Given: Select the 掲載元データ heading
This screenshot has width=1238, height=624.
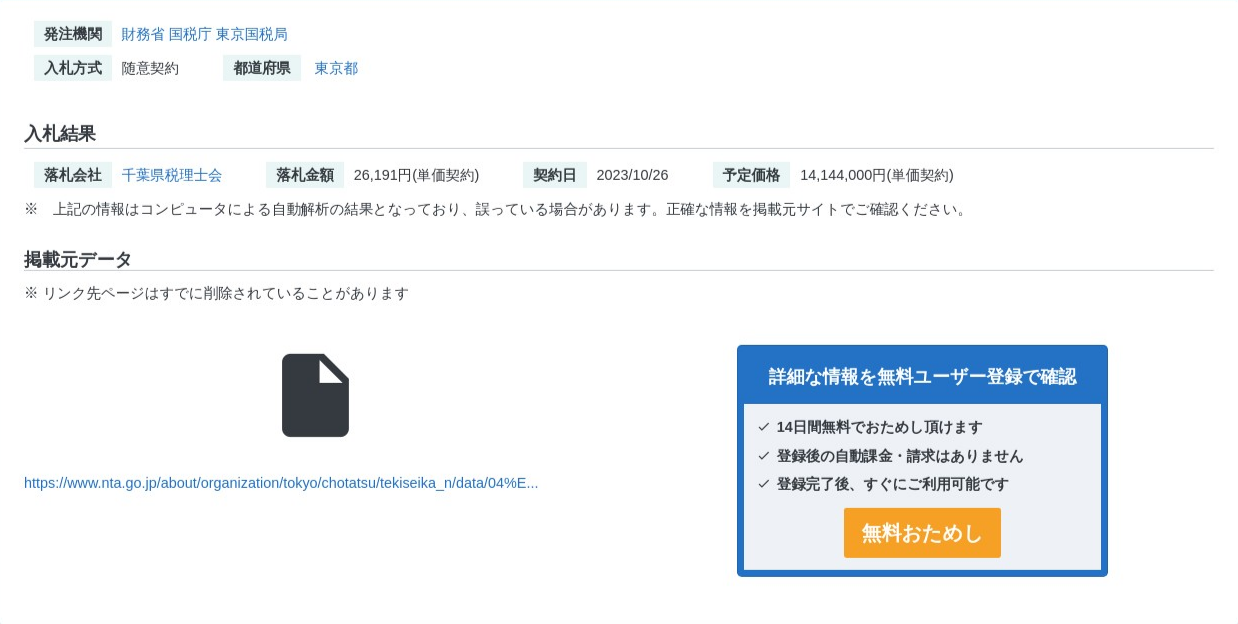Looking at the screenshot, I should click(x=78, y=260).
